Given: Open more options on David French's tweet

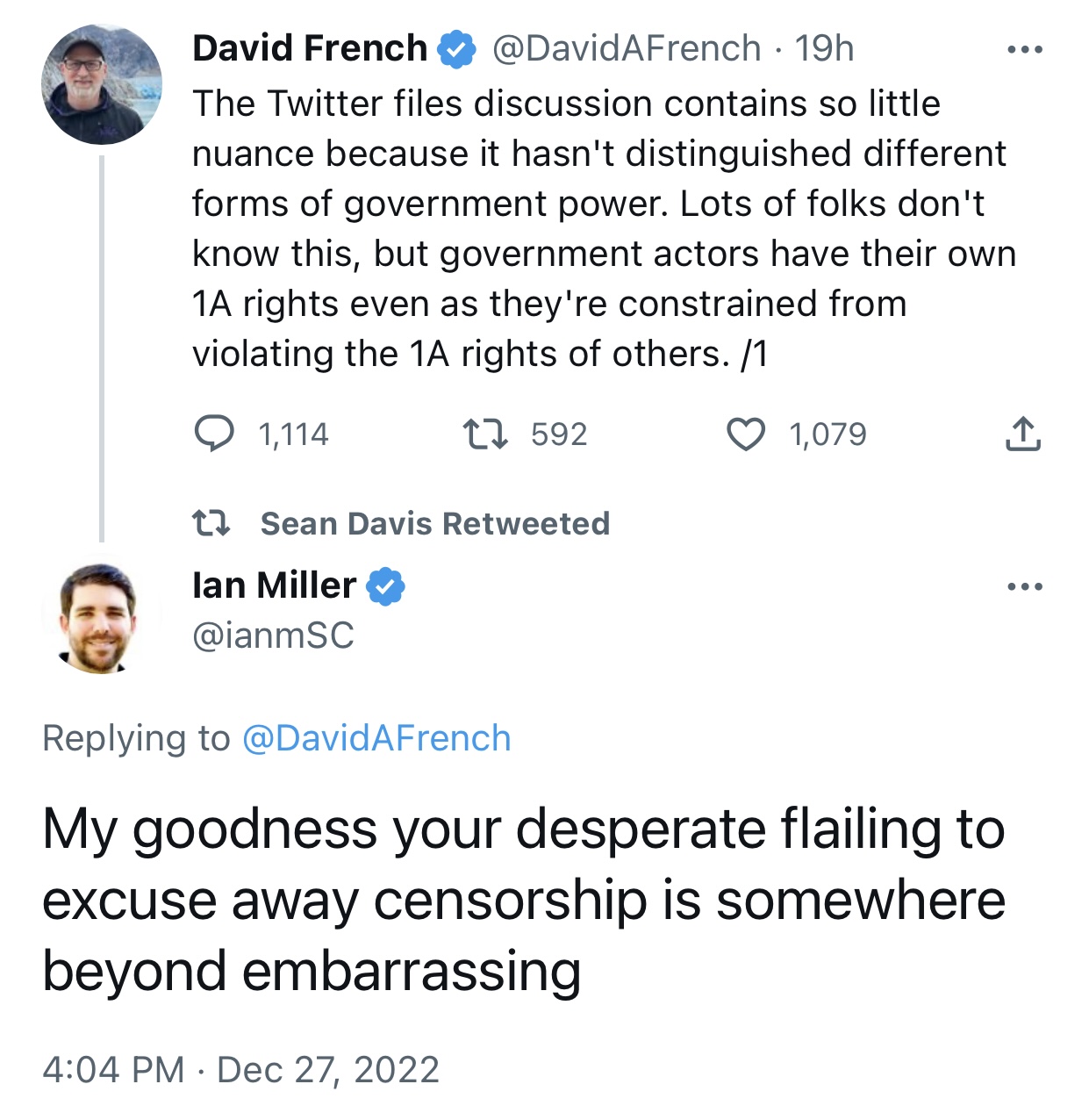Looking at the screenshot, I should pos(1024,49).
